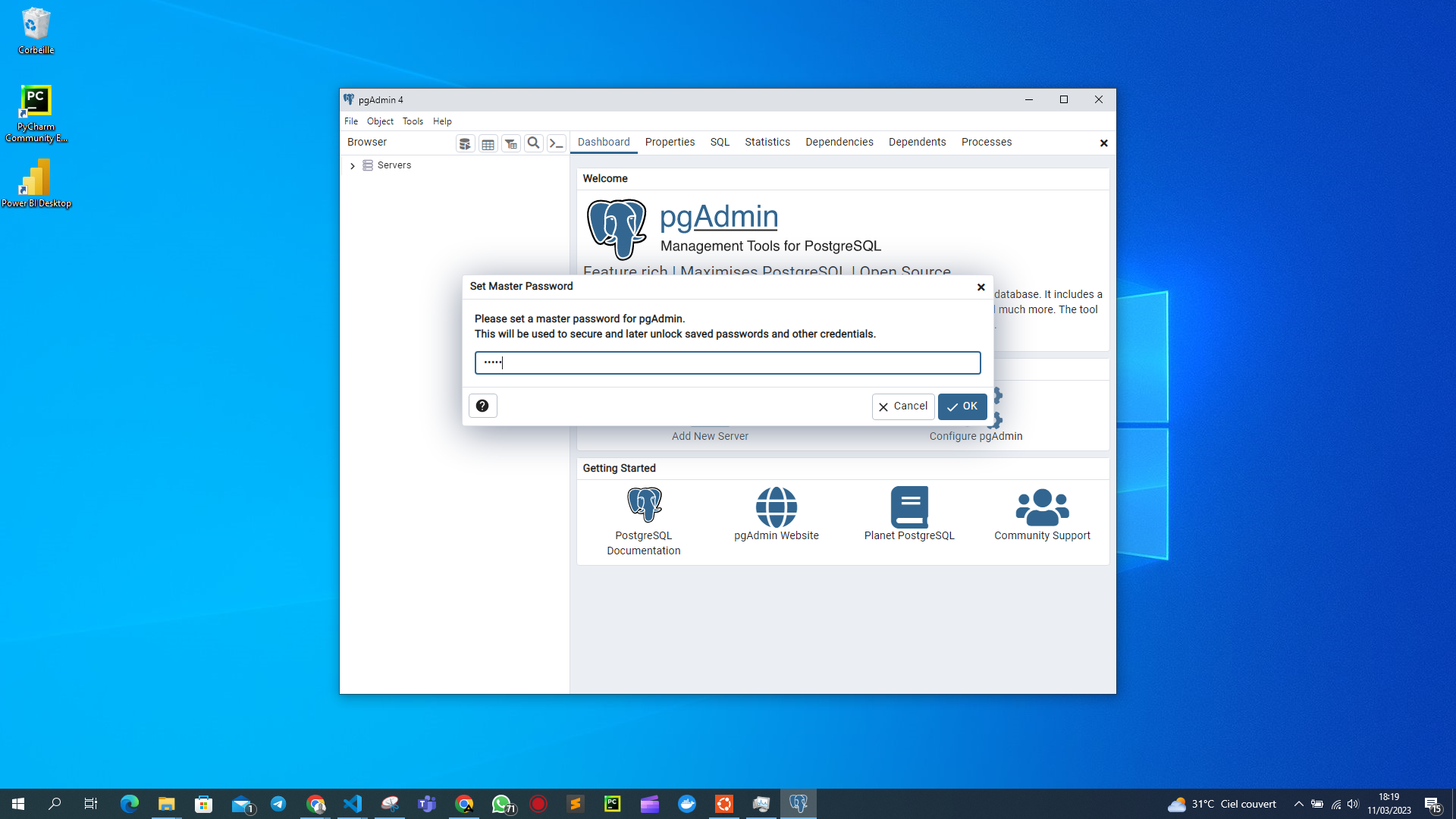Open File Explorer from taskbar
Viewport: 1456px width, 819px height.
(x=167, y=804)
